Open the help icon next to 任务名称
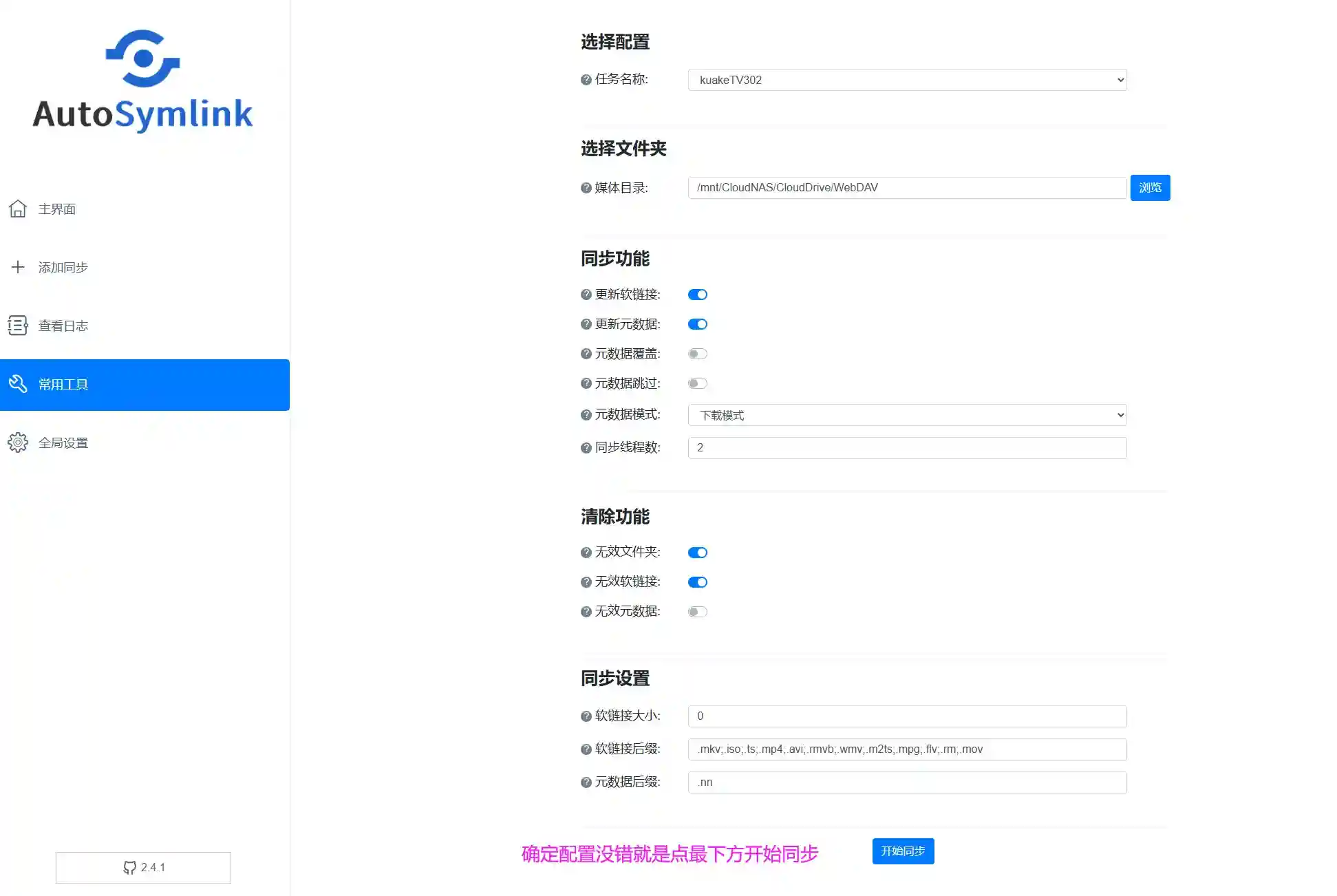The height and width of the screenshot is (896, 1337). pyautogui.click(x=585, y=80)
